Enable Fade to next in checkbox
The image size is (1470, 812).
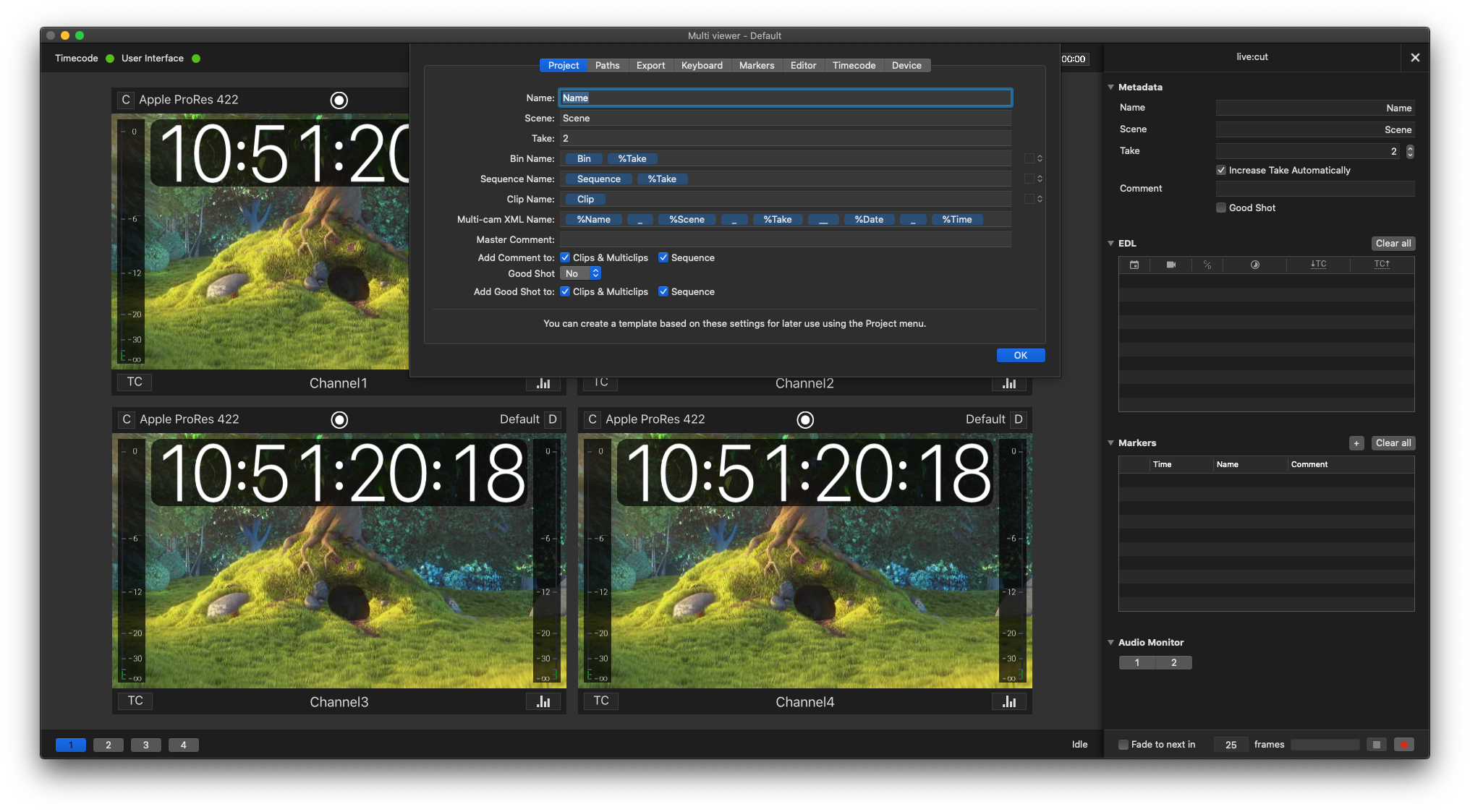(x=1123, y=745)
